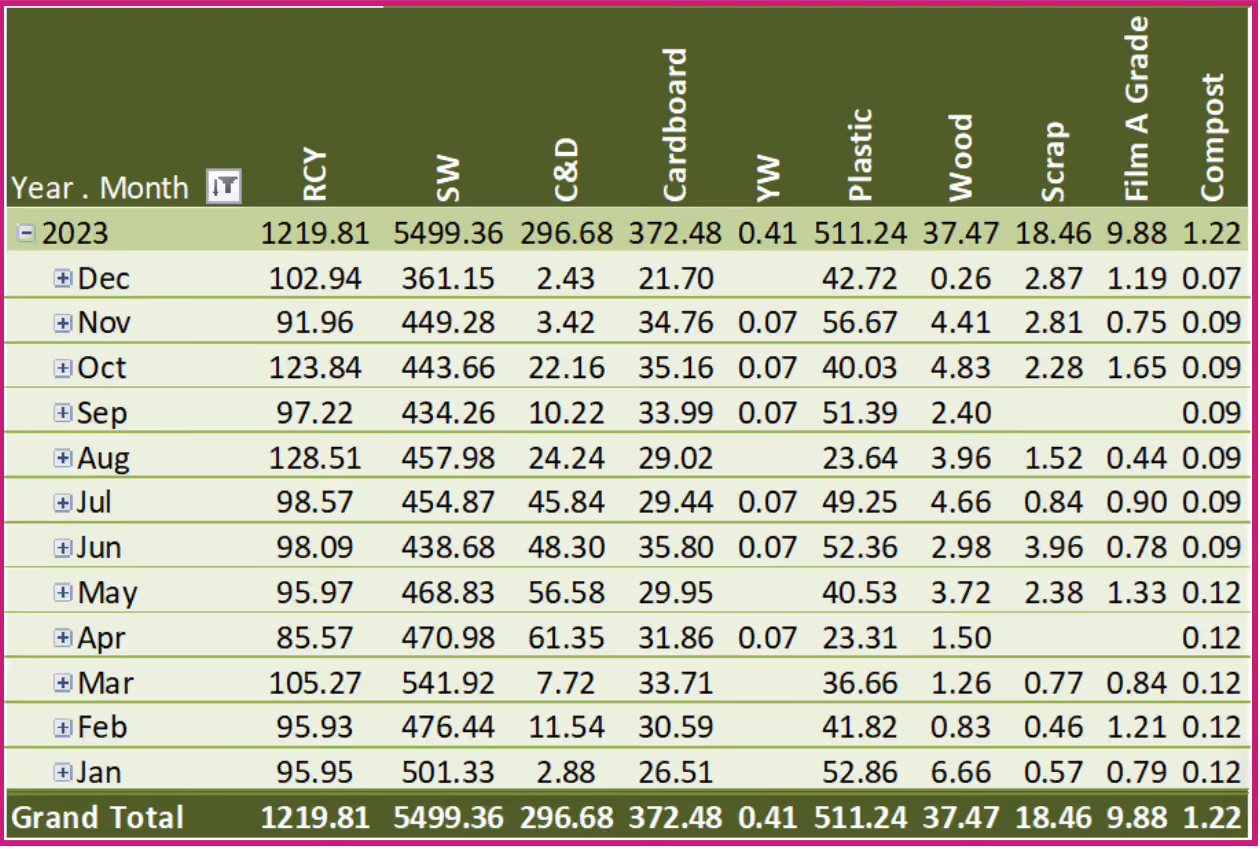This screenshot has width=1260, height=849.
Task: Expand the Jan month row
Action: (x=63, y=772)
